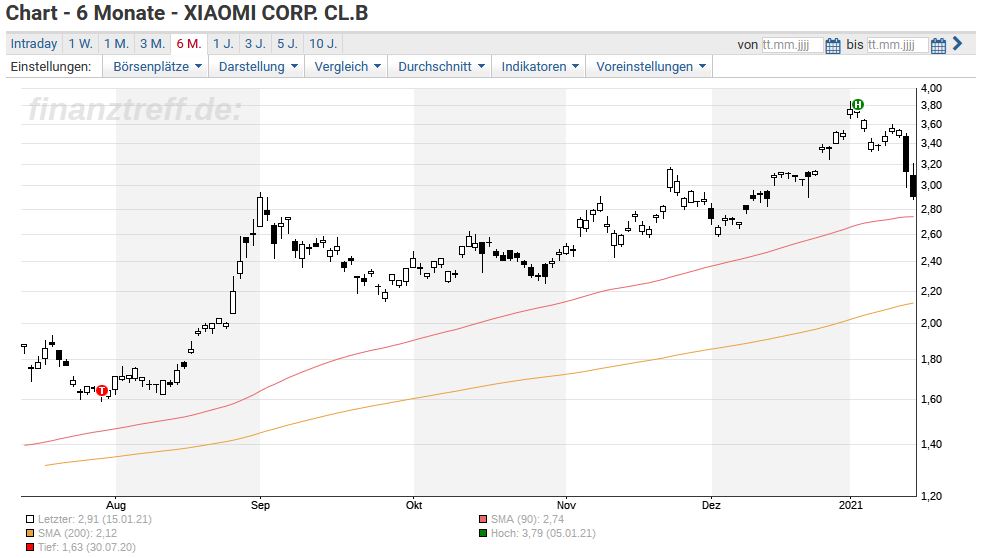Click the green Hoch legend swatch
Screen dimensions: 983x558
482,534
